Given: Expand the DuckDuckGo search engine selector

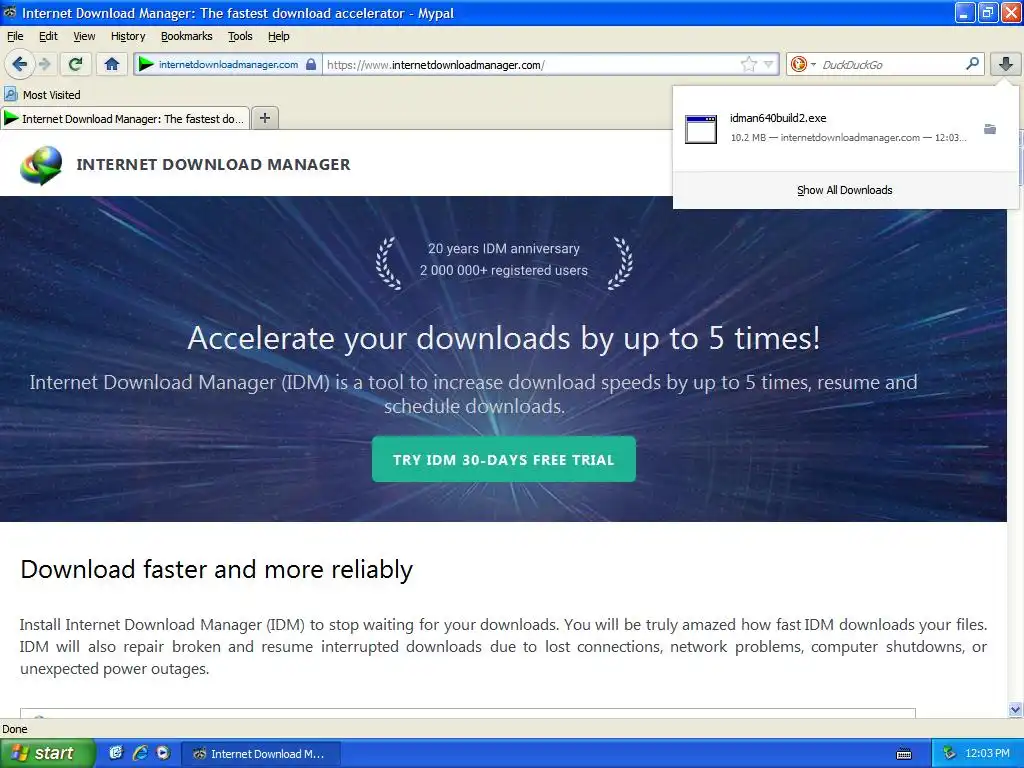Looking at the screenshot, I should [x=803, y=64].
